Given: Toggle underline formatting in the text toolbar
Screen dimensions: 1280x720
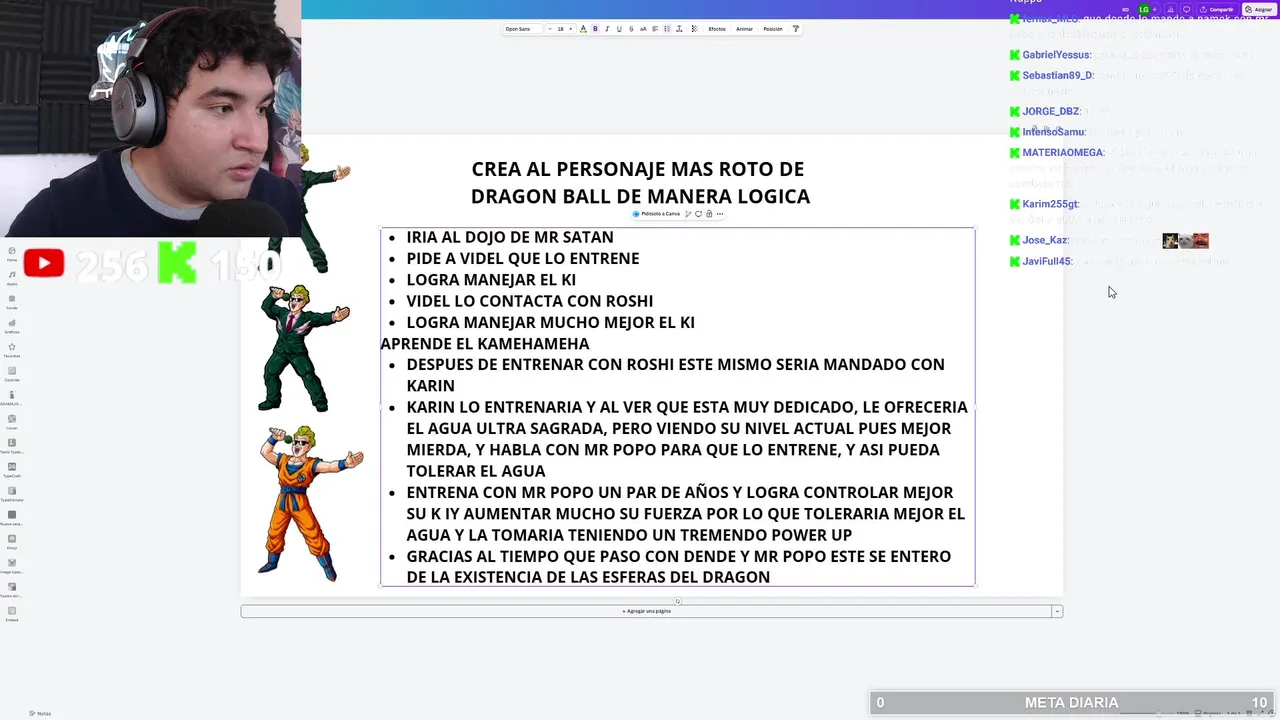Looking at the screenshot, I should tap(619, 29).
